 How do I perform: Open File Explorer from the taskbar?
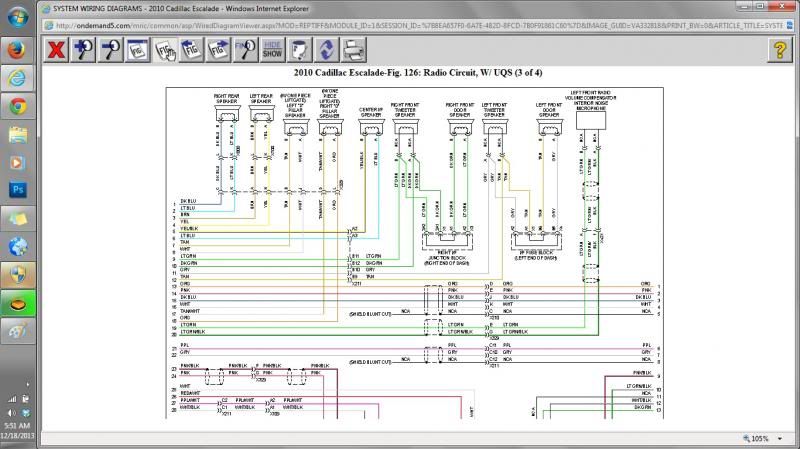17,135
